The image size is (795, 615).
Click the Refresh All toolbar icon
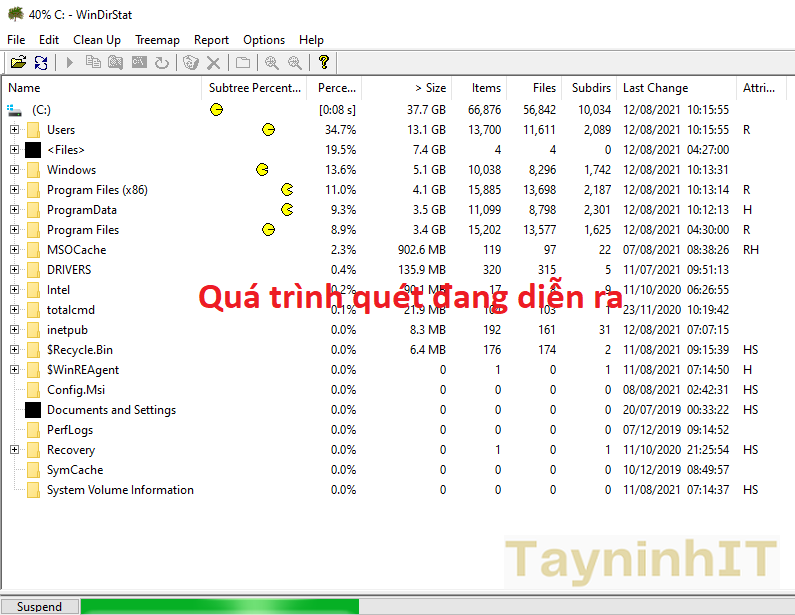coord(41,63)
